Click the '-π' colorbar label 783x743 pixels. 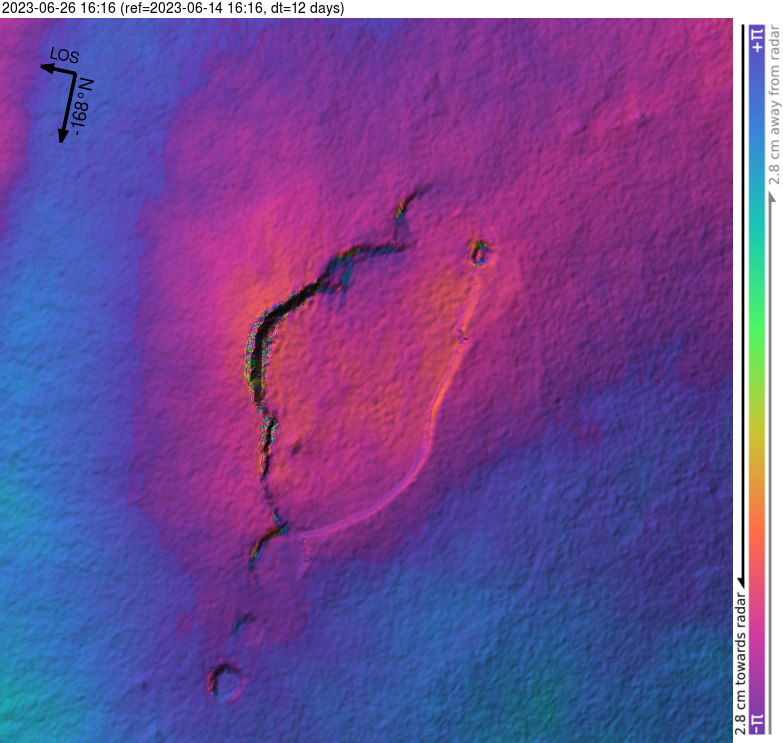pos(757,723)
